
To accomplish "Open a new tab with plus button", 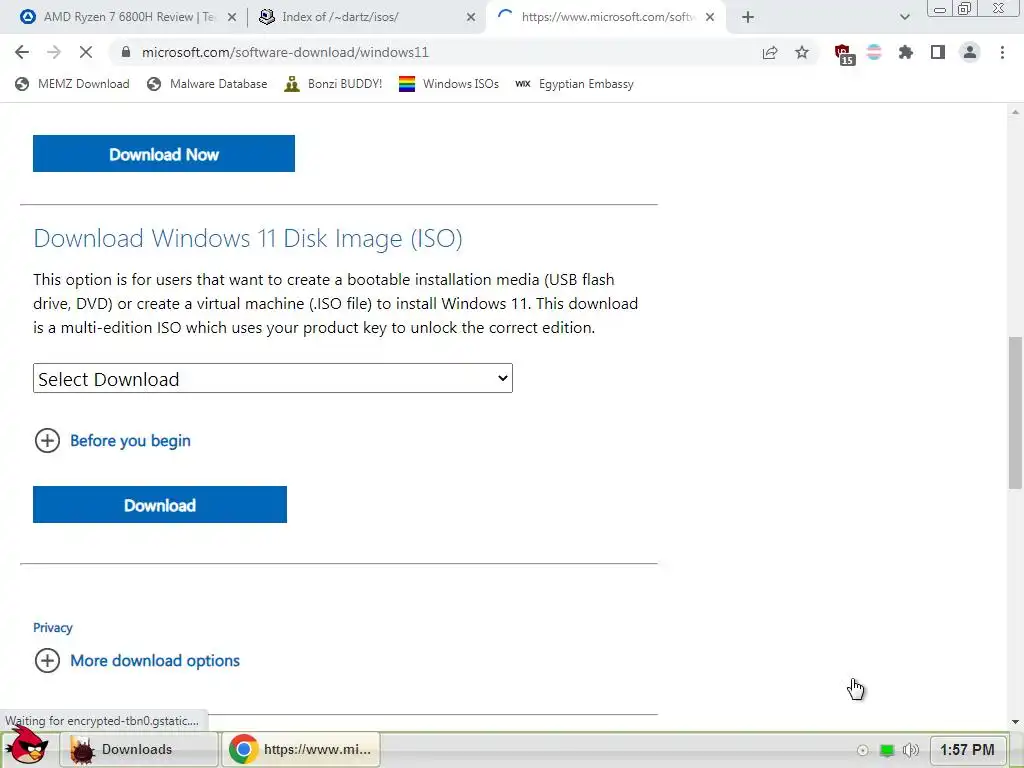I will pyautogui.click(x=748, y=17).
